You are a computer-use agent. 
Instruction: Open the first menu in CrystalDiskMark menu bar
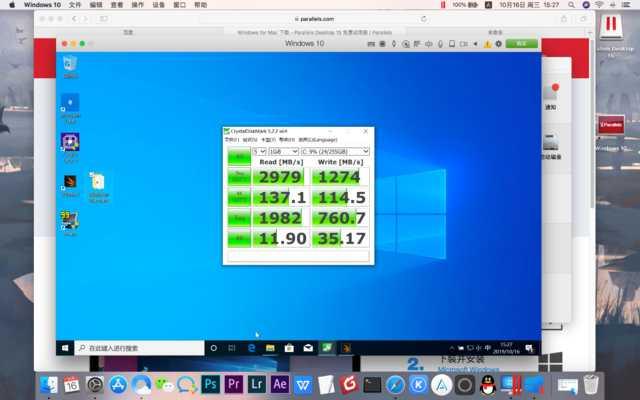coord(231,140)
